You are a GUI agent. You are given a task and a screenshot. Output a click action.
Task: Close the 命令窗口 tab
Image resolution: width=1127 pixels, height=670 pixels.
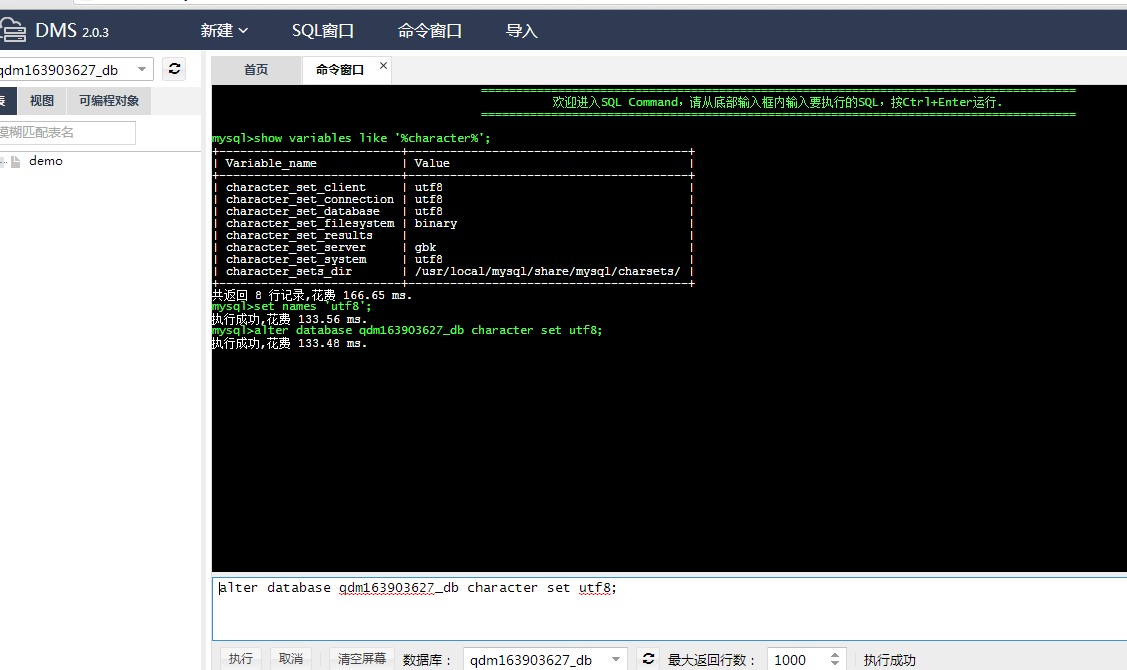(383, 65)
